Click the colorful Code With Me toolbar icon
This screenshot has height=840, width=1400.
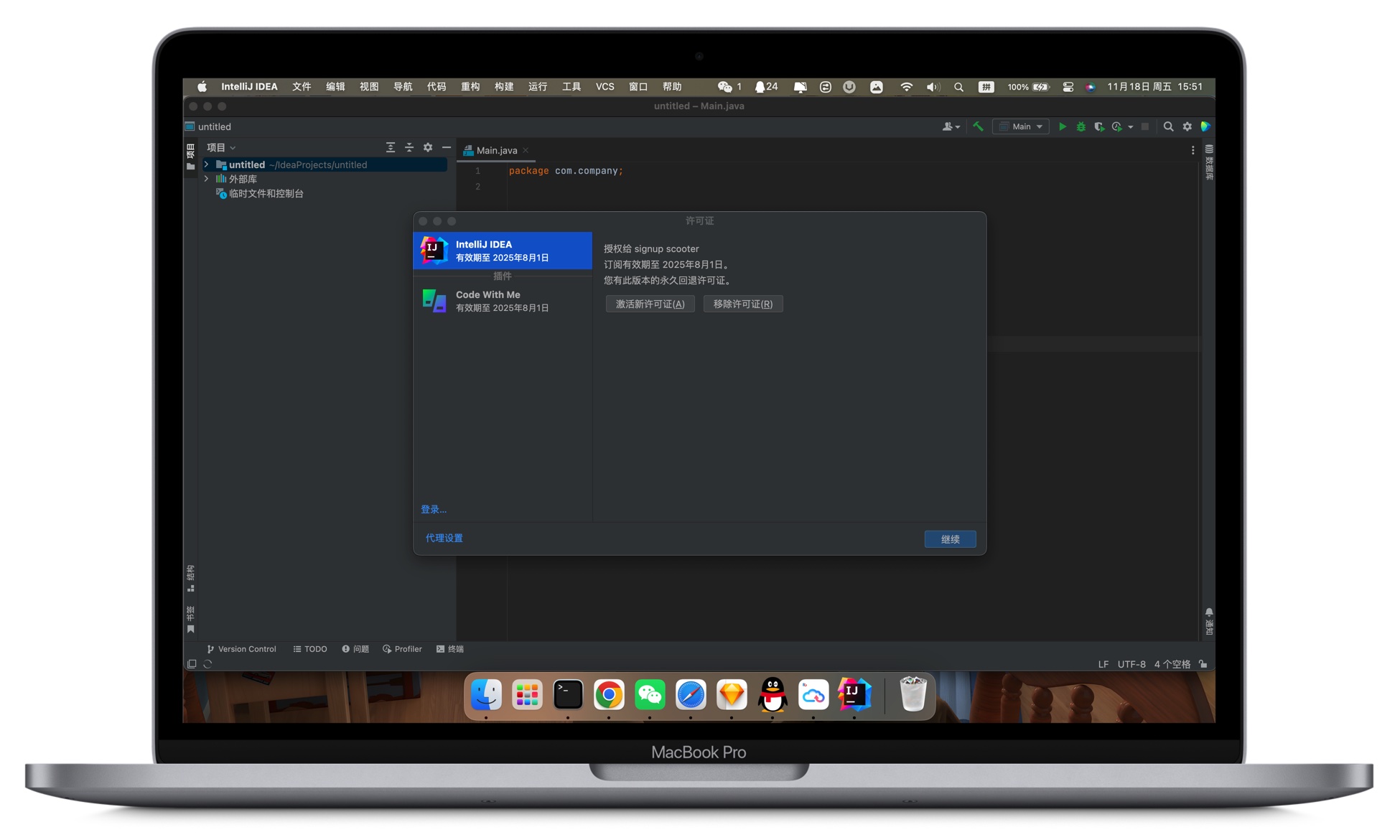click(1205, 126)
